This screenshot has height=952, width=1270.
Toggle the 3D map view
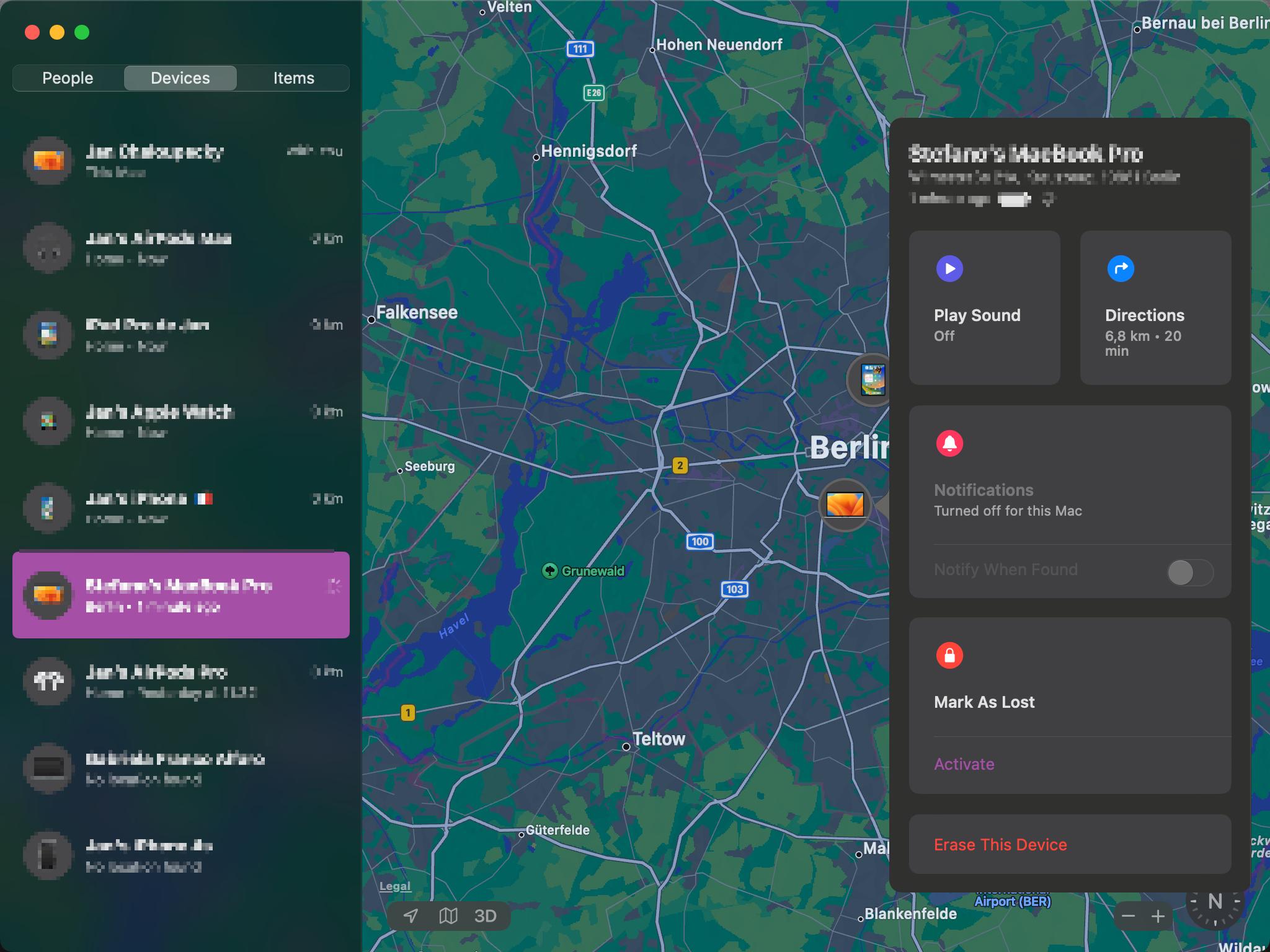pyautogui.click(x=485, y=915)
